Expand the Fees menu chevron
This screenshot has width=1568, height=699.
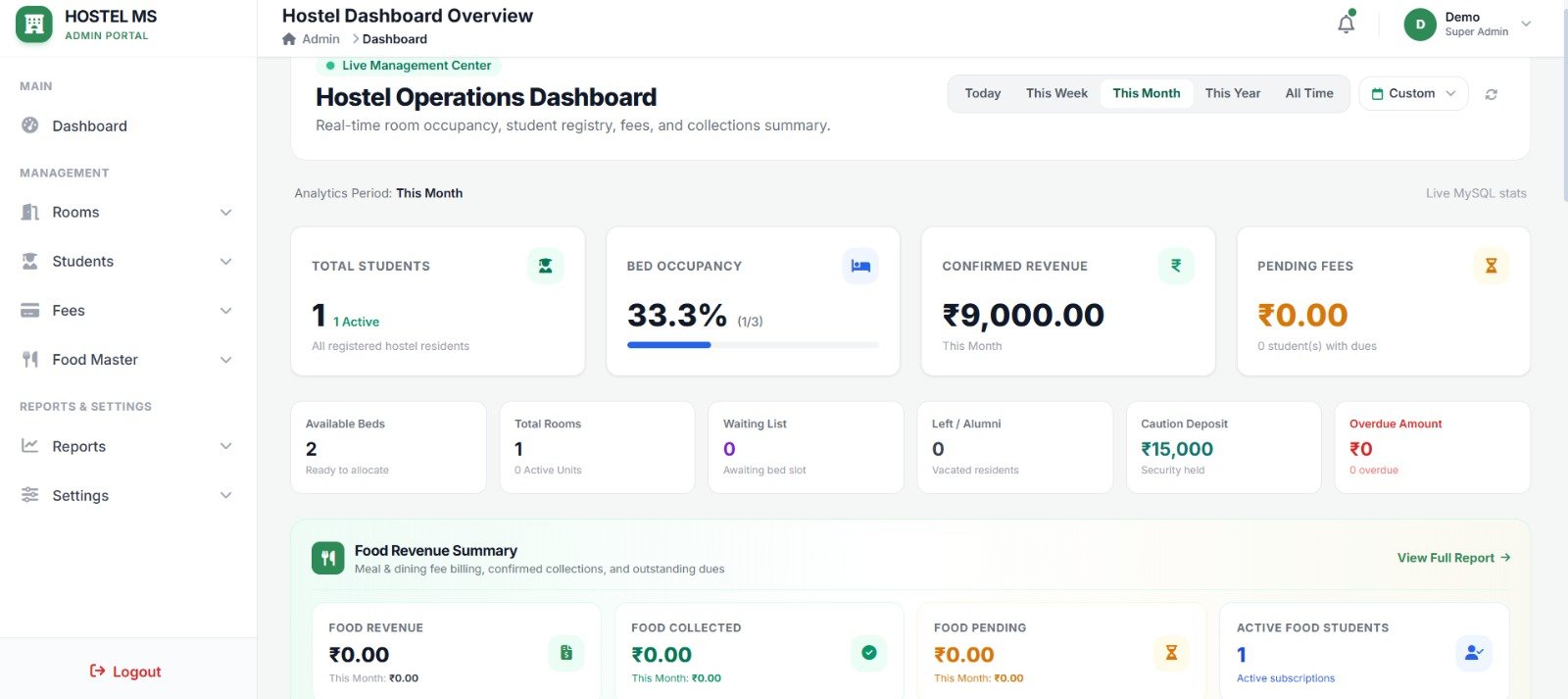[226, 311]
